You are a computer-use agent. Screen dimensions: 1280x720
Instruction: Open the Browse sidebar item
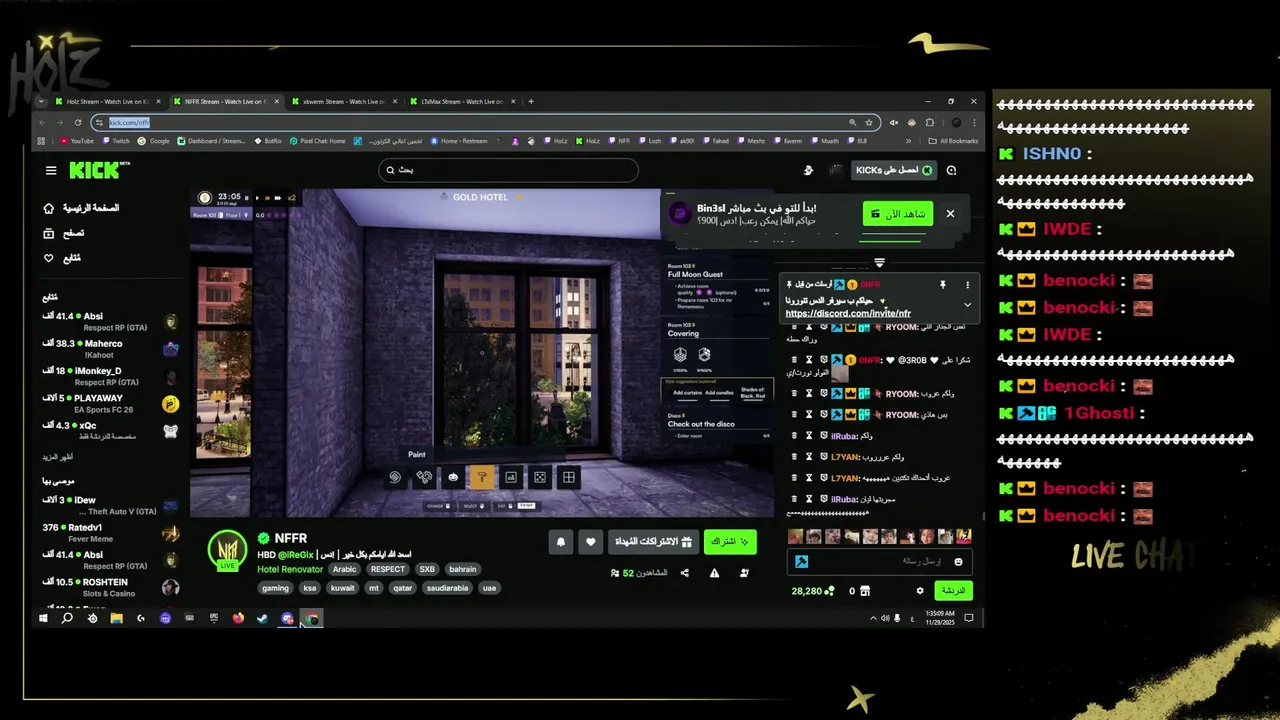click(x=48, y=233)
